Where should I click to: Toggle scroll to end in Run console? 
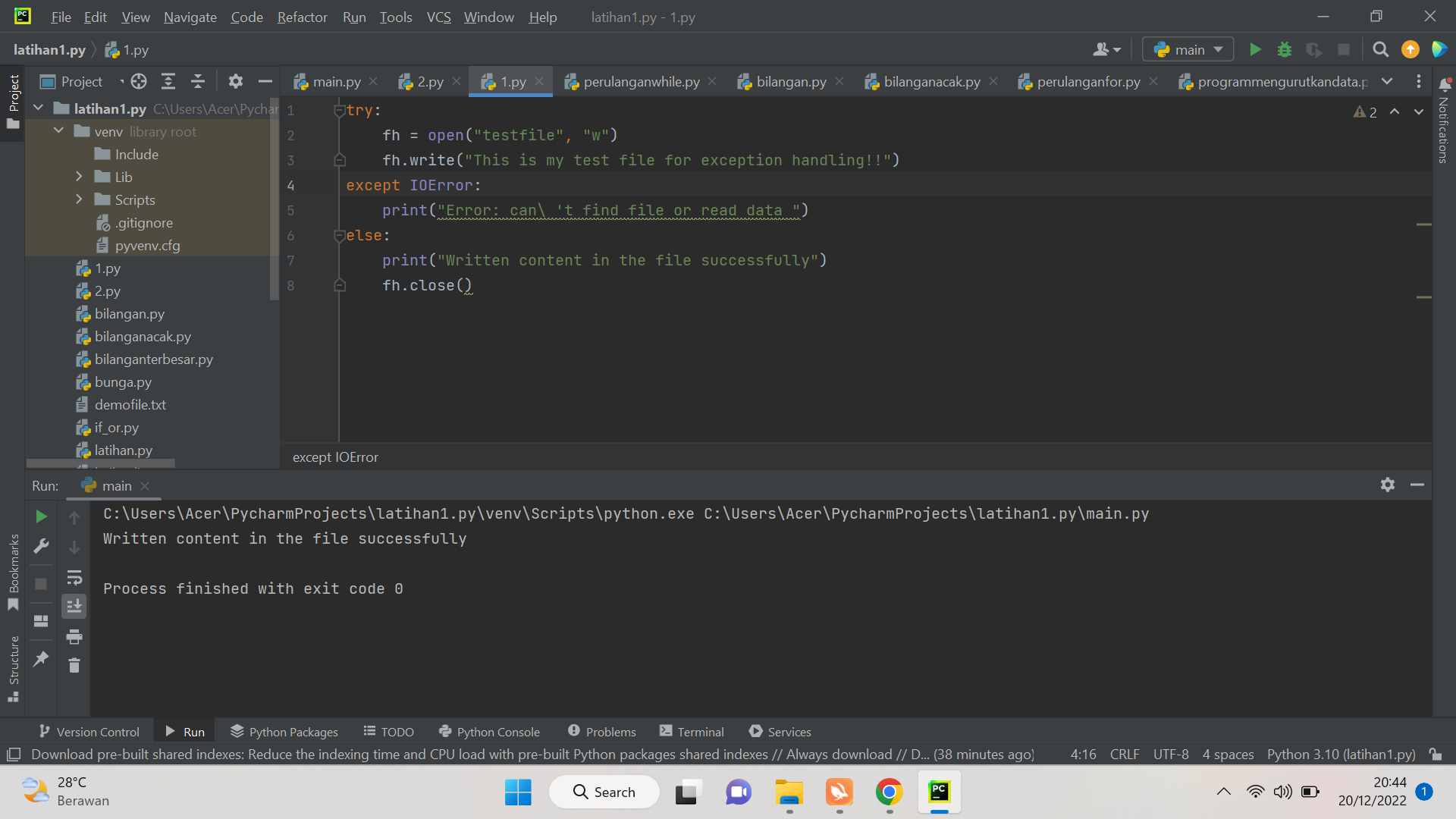74,607
